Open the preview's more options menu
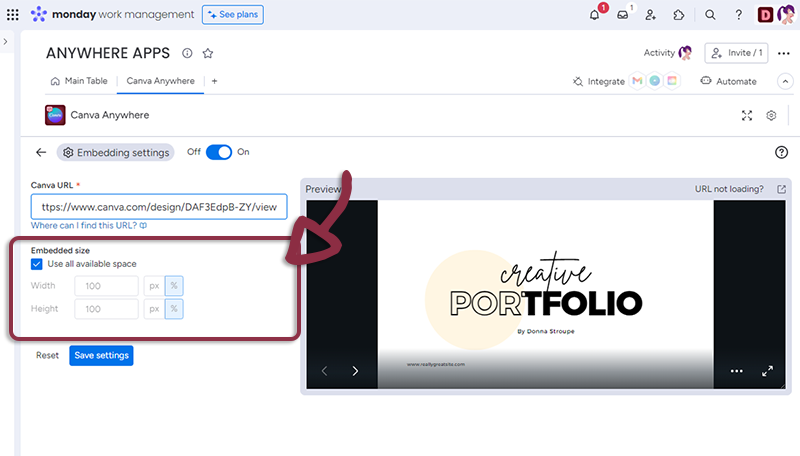Image resolution: width=800 pixels, height=456 pixels. click(737, 371)
